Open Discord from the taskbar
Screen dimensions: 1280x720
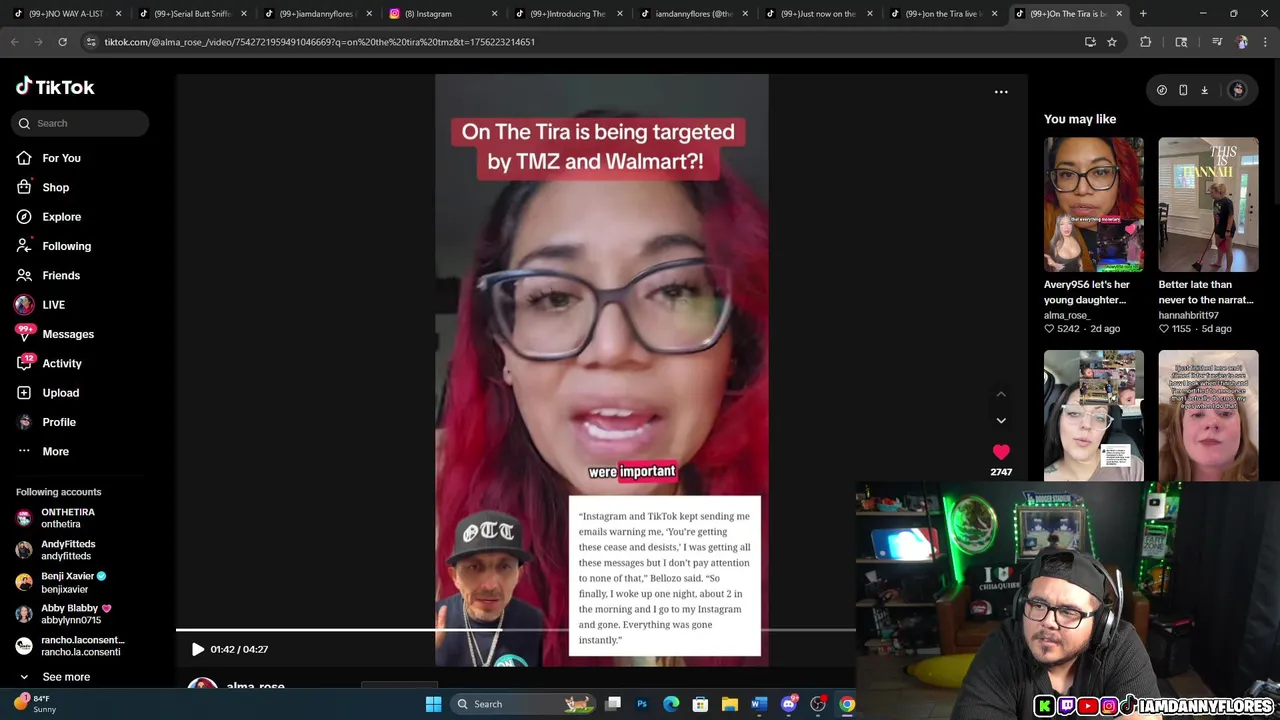pyautogui.click(x=789, y=704)
